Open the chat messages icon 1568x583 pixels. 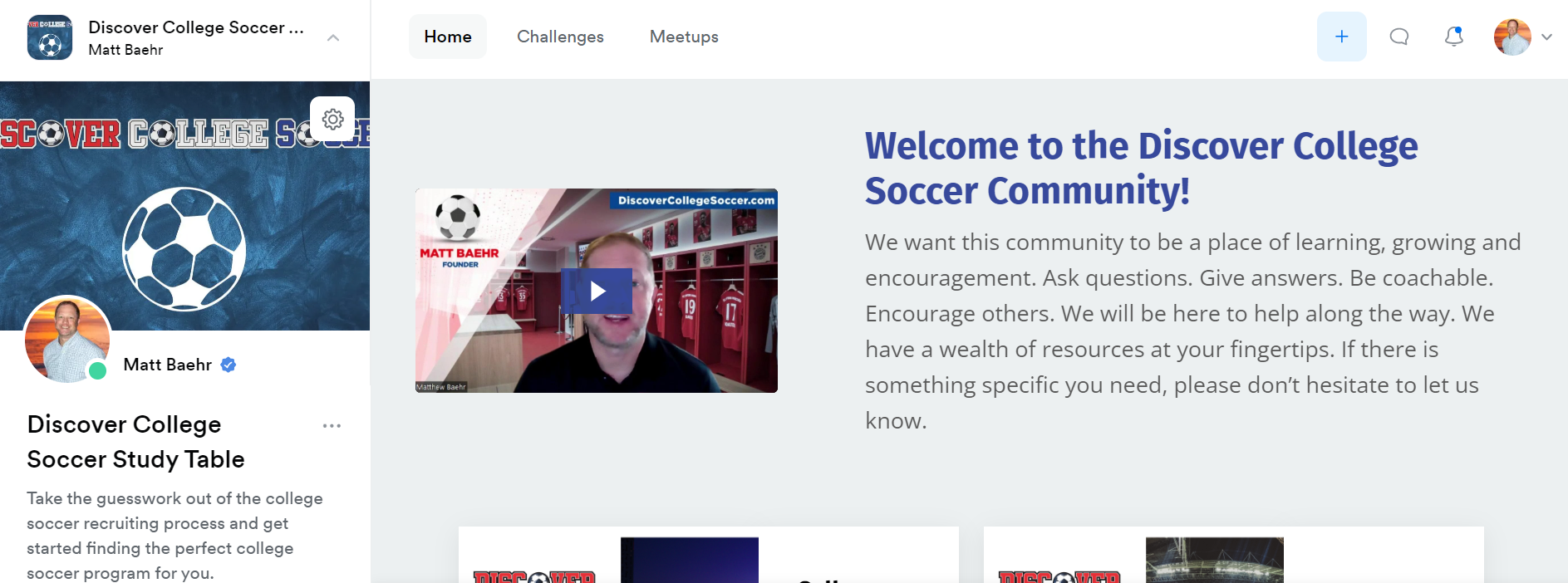tap(1398, 37)
